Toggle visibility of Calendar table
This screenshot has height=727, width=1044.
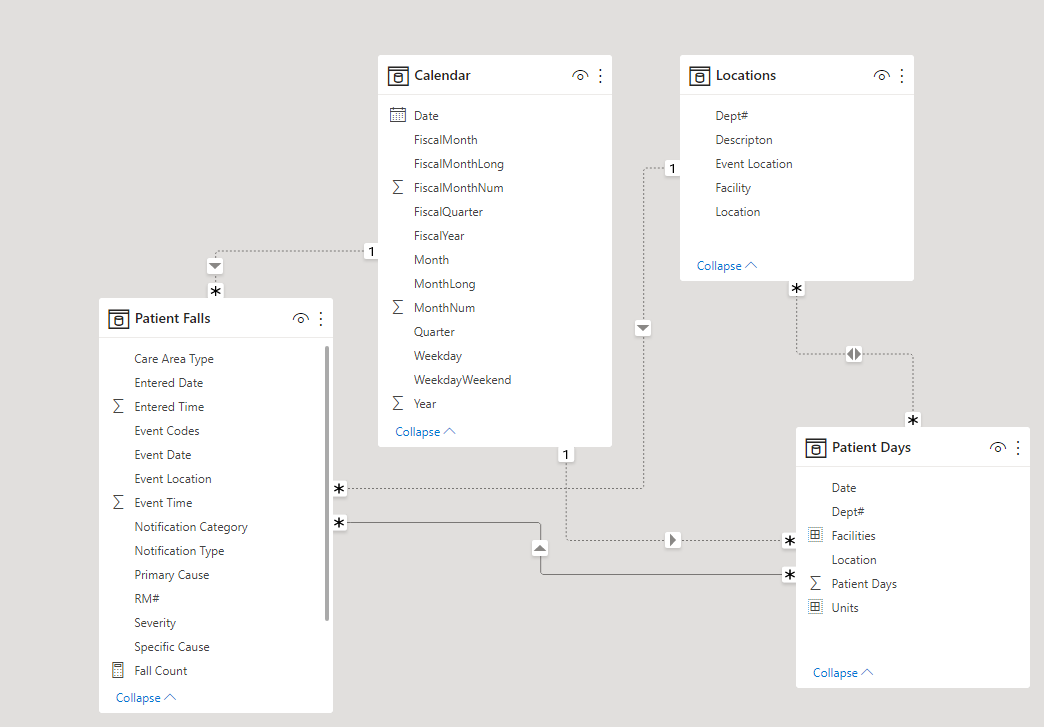click(580, 76)
